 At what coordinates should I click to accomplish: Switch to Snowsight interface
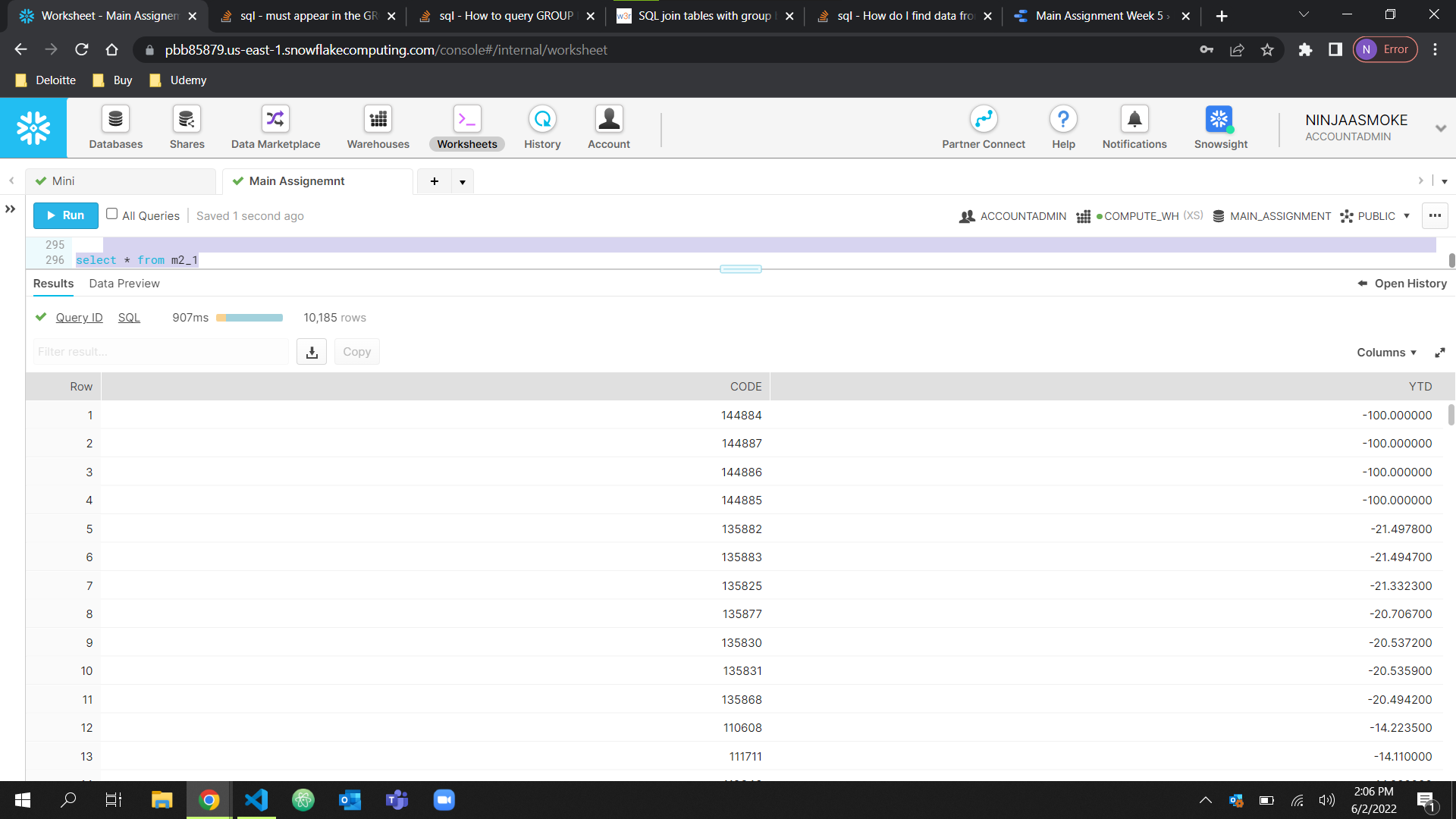1219,127
